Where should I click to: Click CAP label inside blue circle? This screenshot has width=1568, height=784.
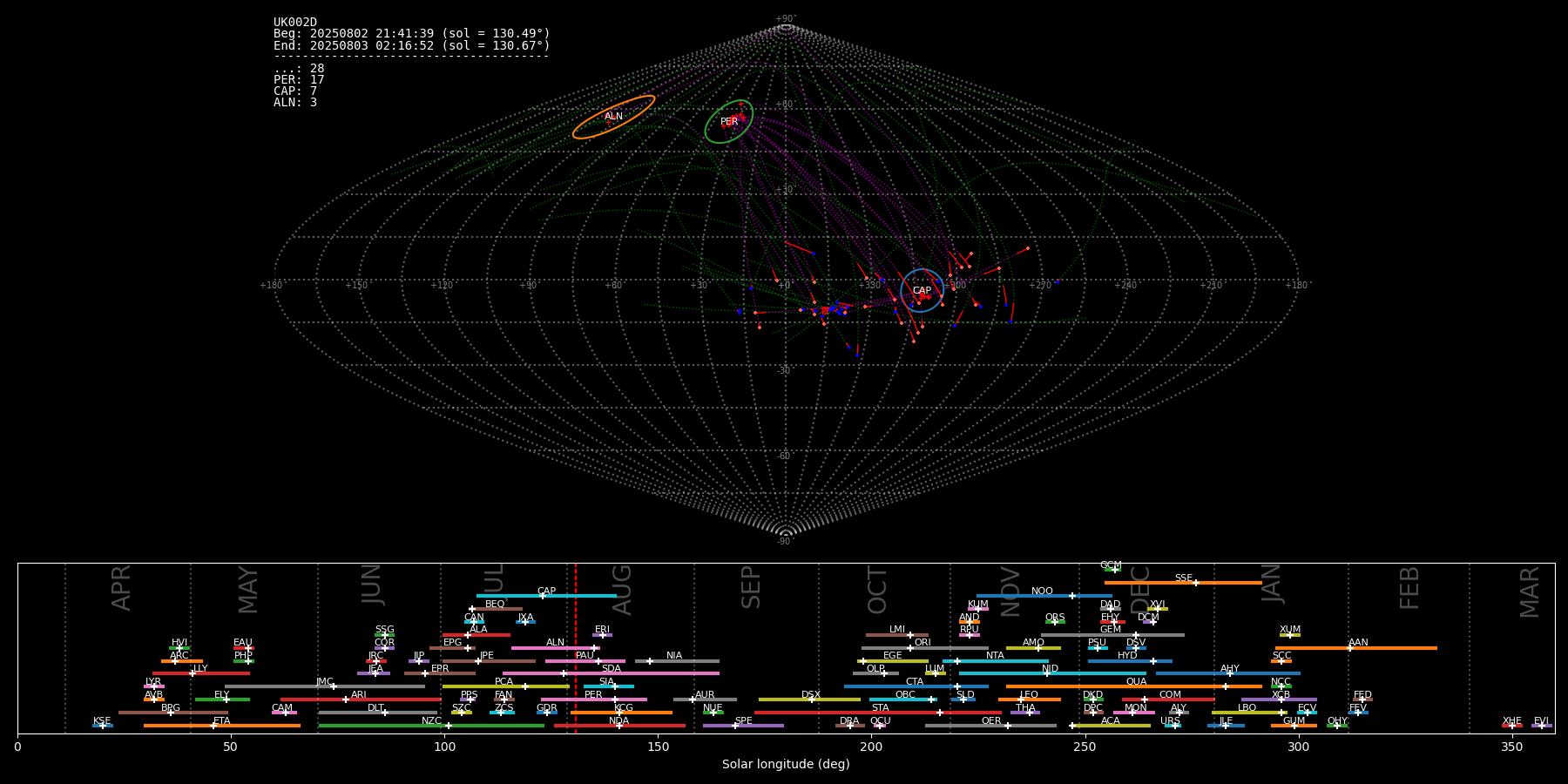(x=922, y=290)
